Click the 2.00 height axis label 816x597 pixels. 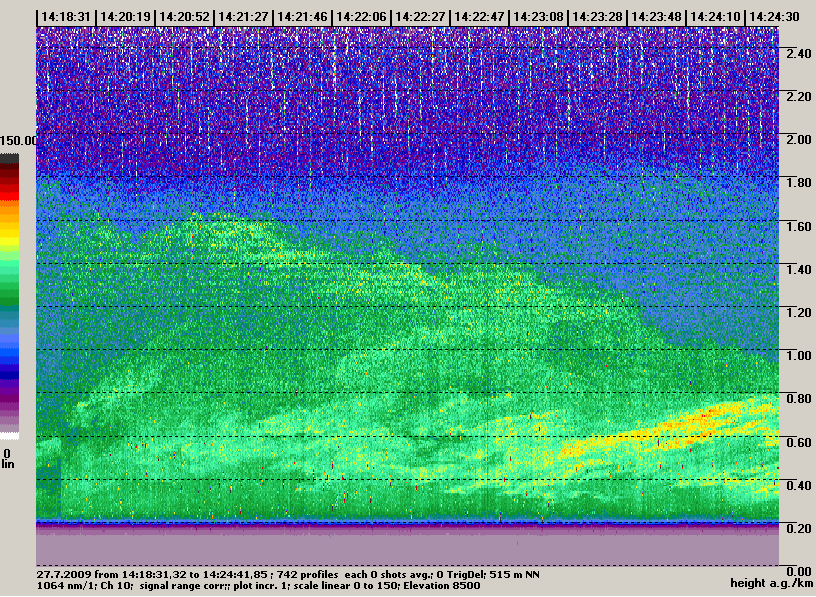(x=798, y=139)
